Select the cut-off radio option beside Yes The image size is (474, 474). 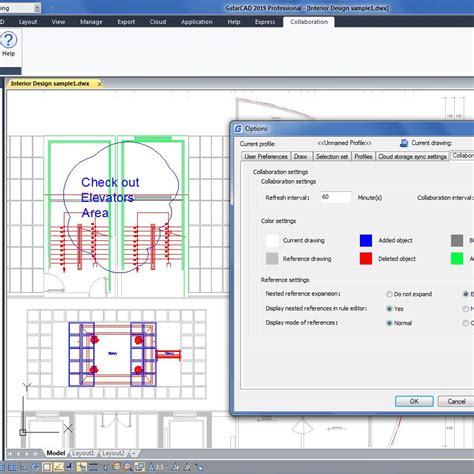tap(466, 309)
